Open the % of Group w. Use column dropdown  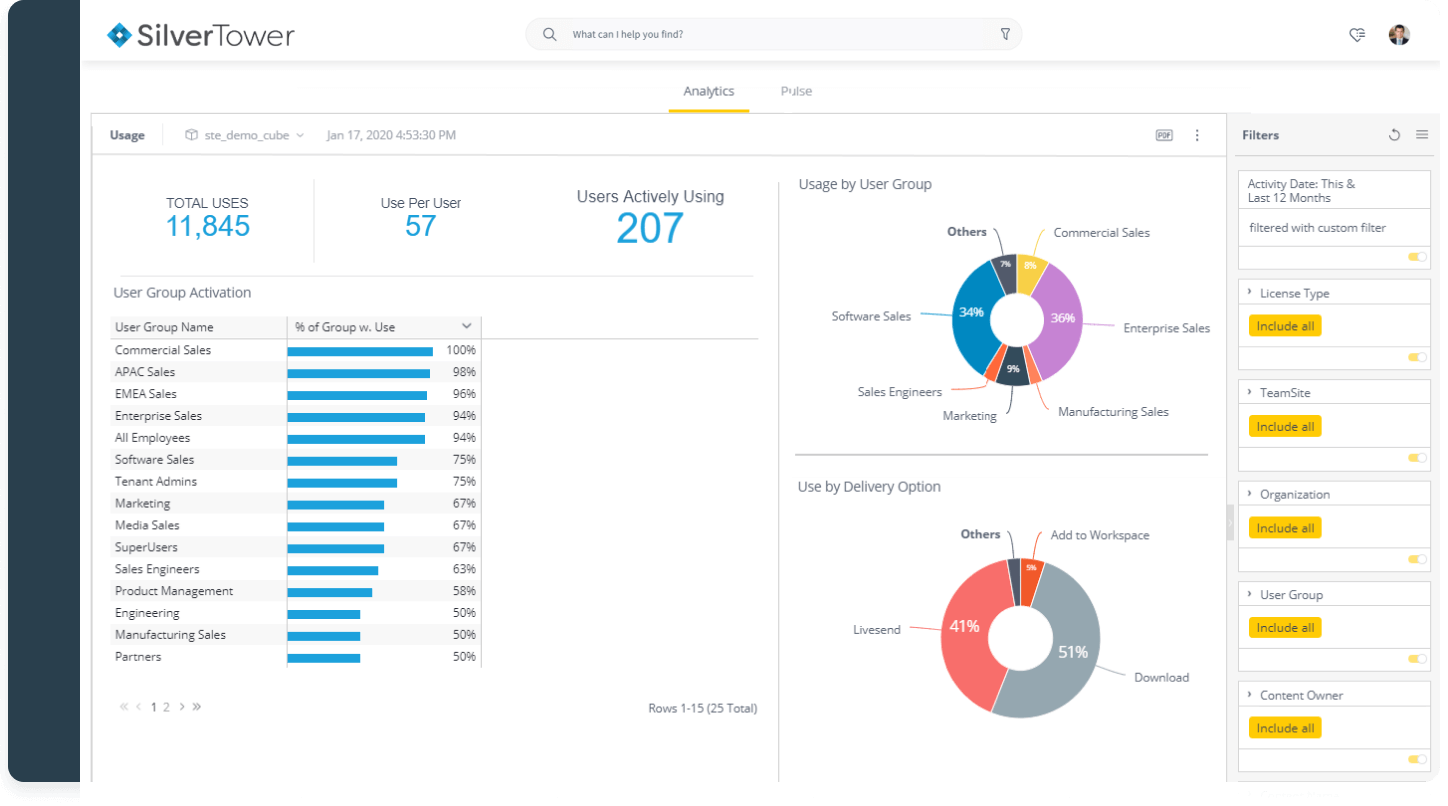click(x=466, y=327)
